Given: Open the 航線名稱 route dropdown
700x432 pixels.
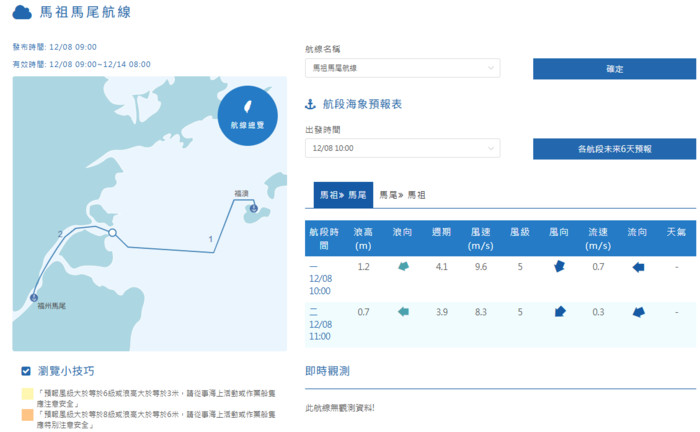Looking at the screenshot, I should (x=402, y=68).
